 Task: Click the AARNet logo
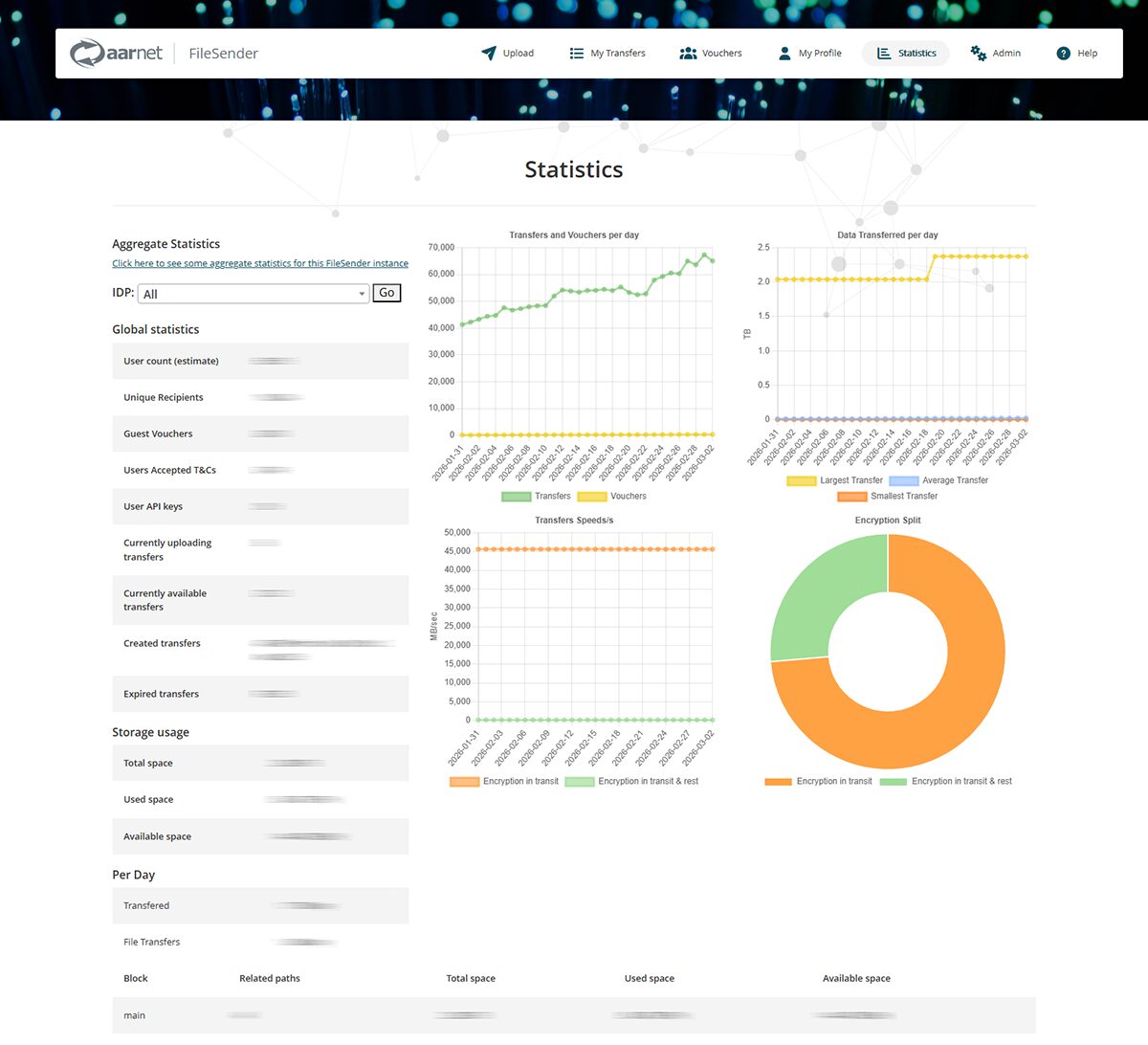tap(117, 54)
